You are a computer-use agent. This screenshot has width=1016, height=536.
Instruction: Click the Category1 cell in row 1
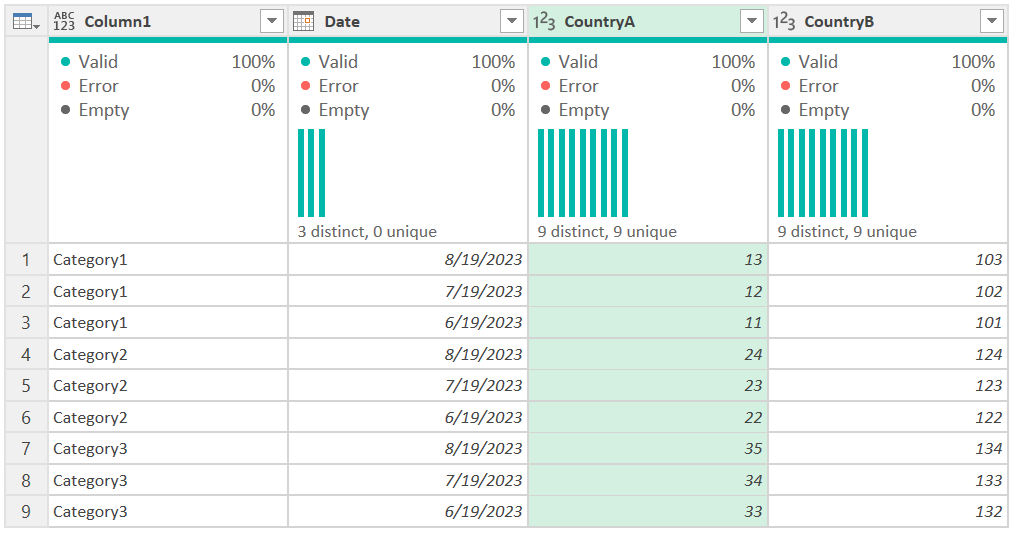pyautogui.click(x=168, y=260)
